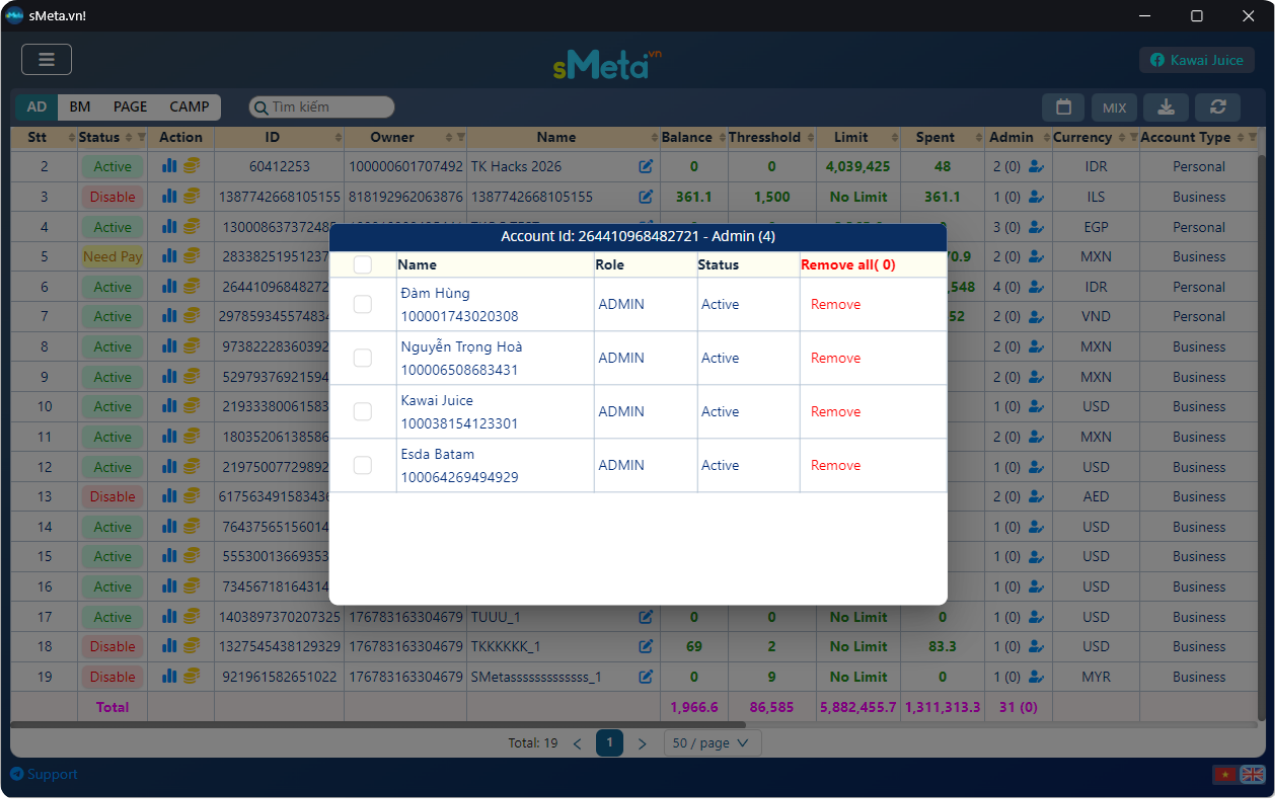Remove admin Nguyễn Trọng Hoà
The image size is (1280, 800).
(x=836, y=358)
